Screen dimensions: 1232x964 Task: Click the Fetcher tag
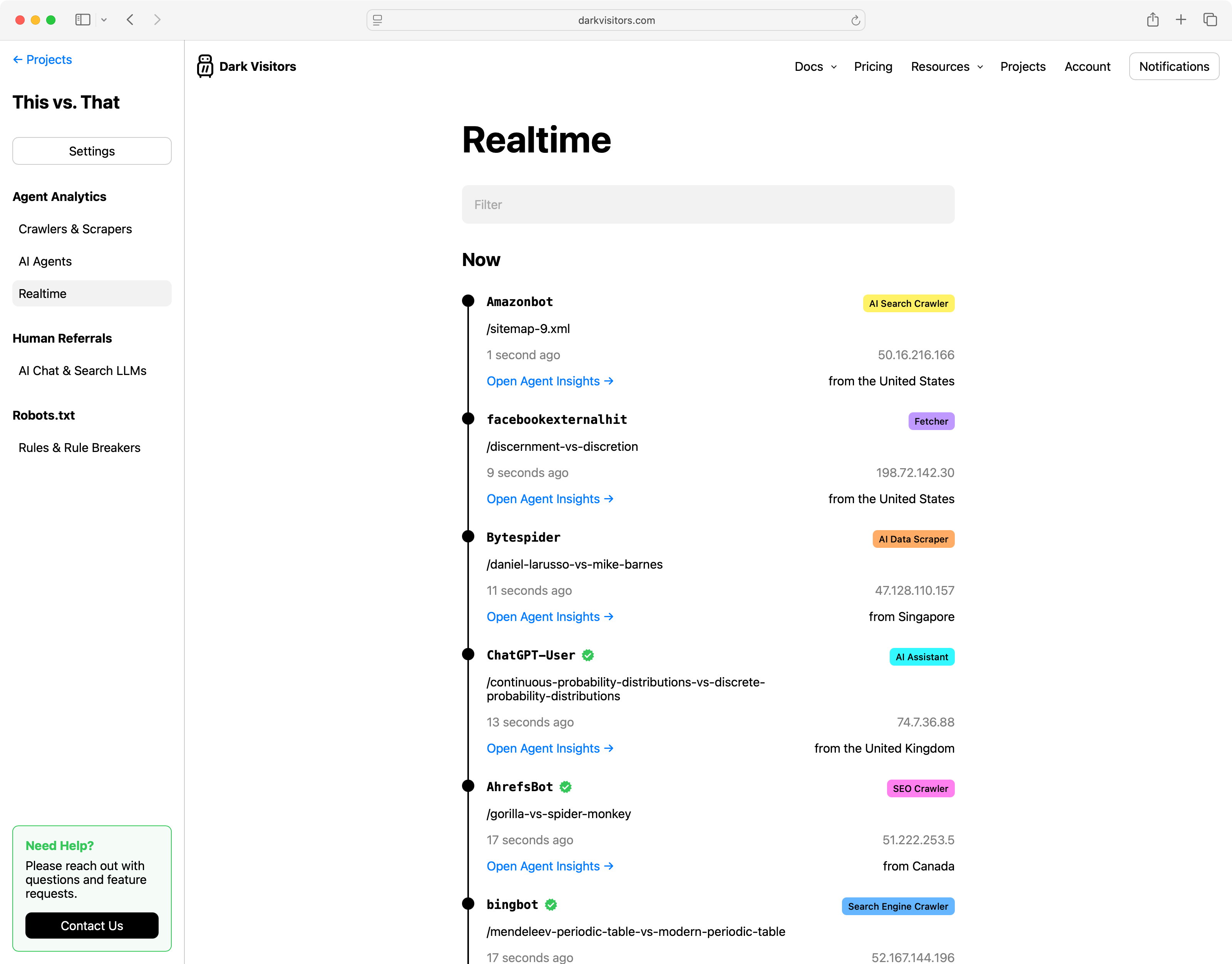[x=931, y=421]
